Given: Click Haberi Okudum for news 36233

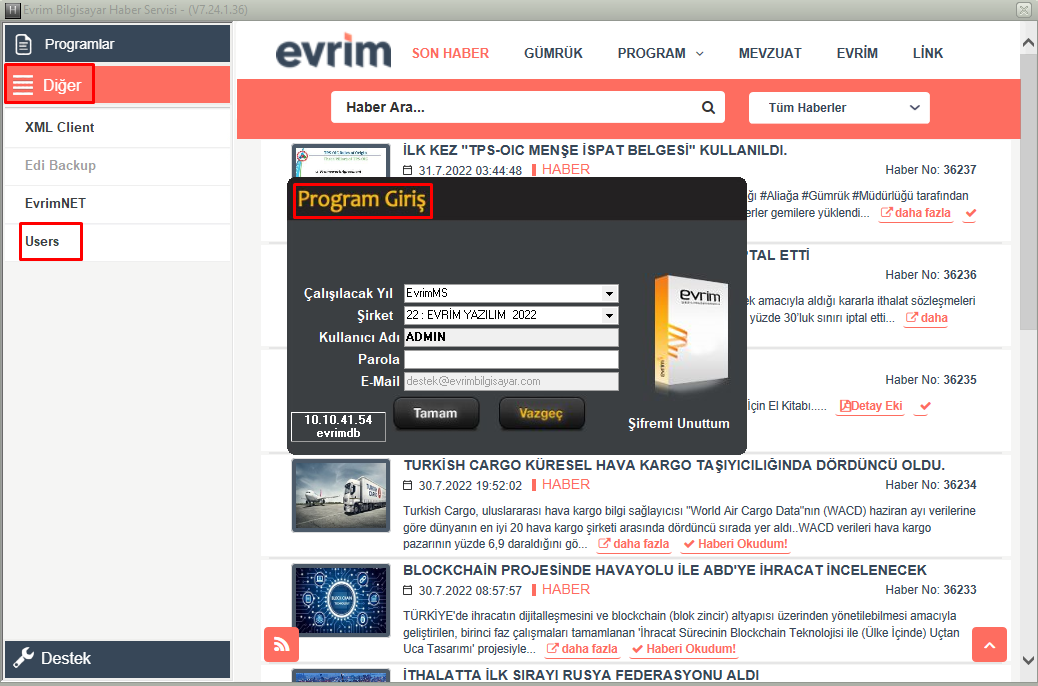Looking at the screenshot, I should pos(684,649).
